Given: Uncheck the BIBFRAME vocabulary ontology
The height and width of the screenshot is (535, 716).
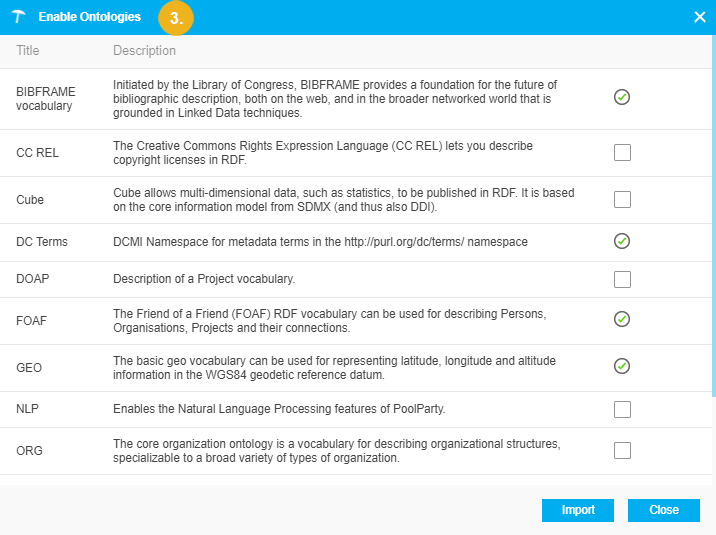Looking at the screenshot, I should pos(622,97).
